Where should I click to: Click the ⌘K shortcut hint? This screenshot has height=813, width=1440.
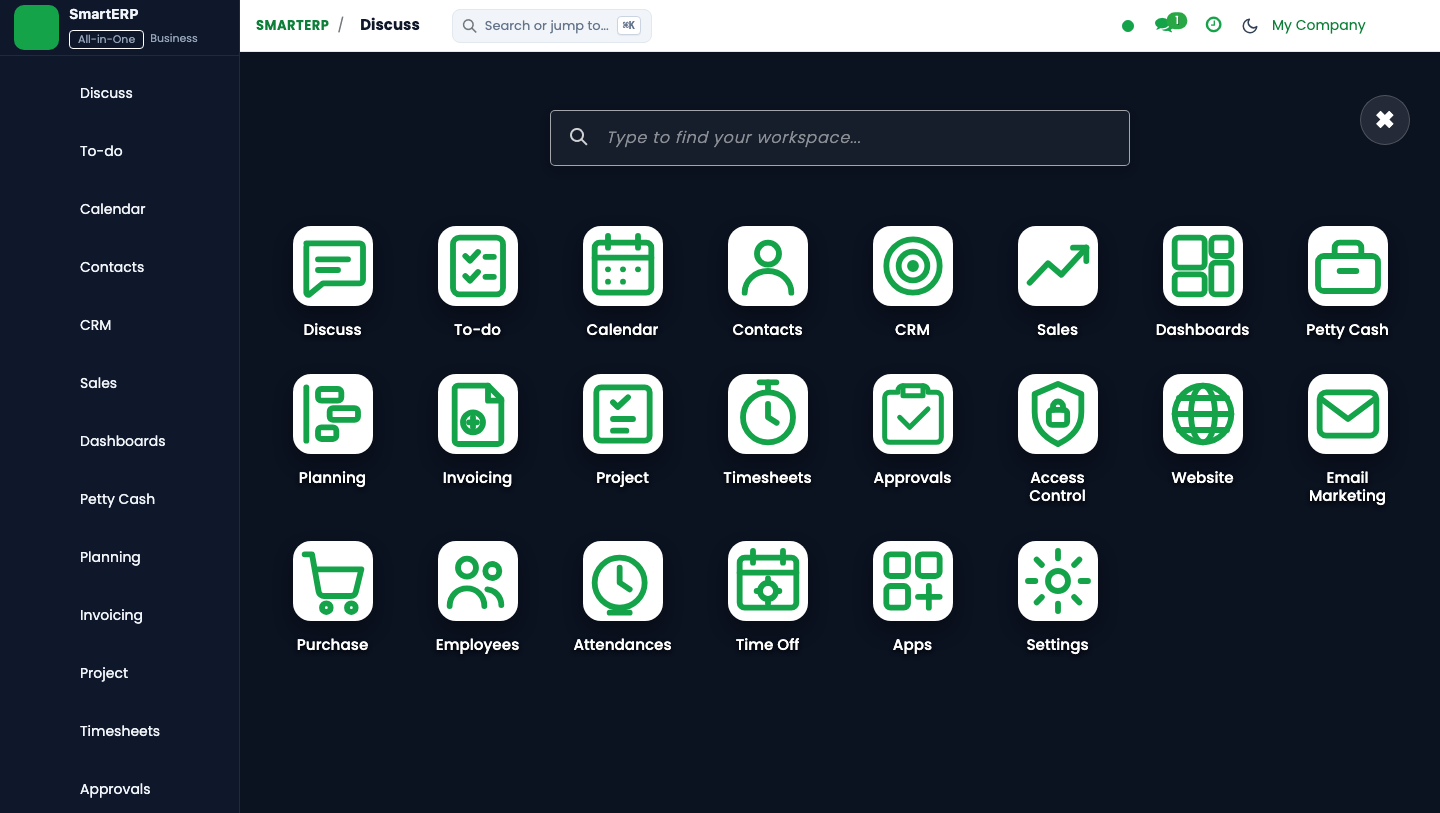pos(629,26)
